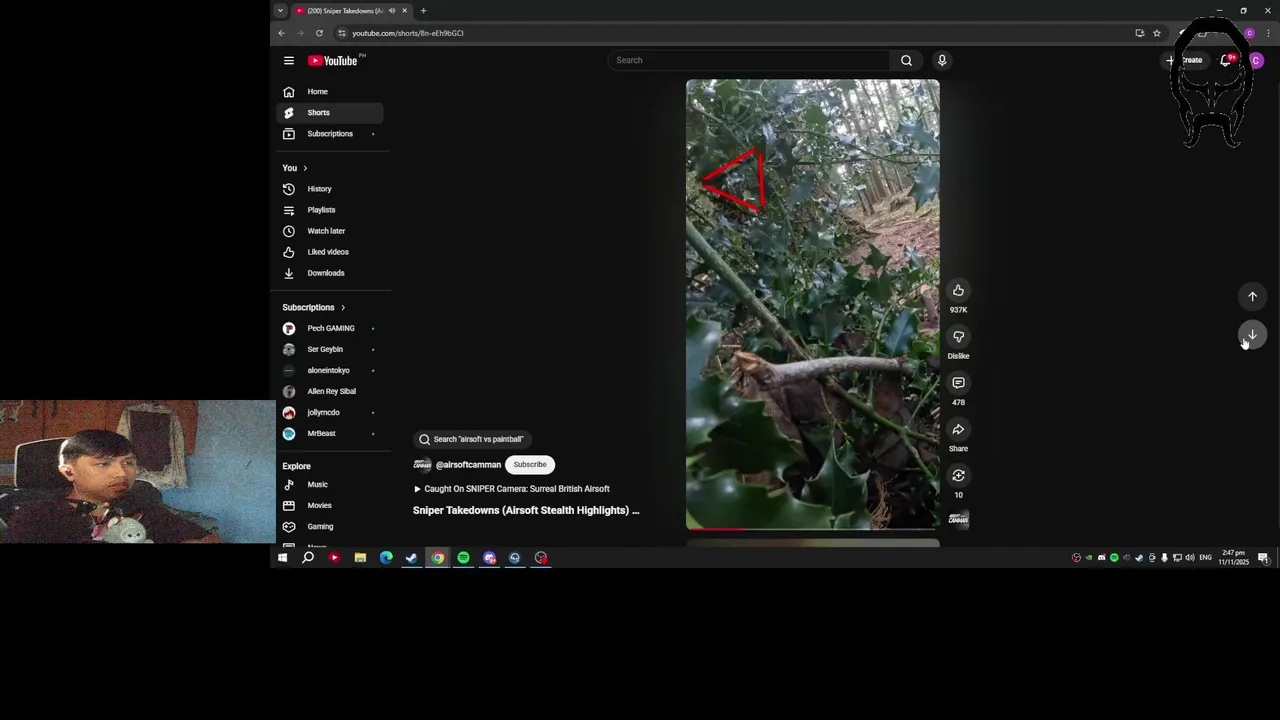
Task: Expand the You section chevron
Action: click(305, 168)
